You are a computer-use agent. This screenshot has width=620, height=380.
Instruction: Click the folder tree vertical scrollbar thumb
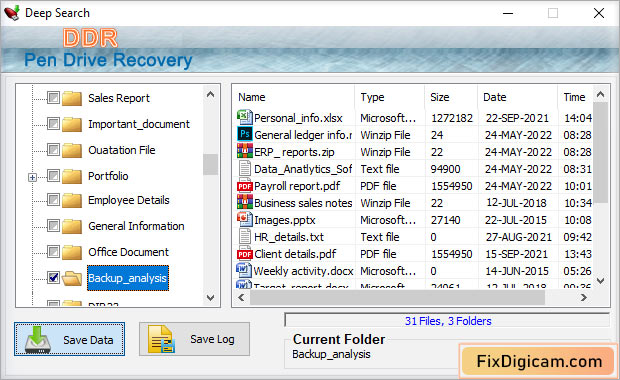(x=210, y=164)
